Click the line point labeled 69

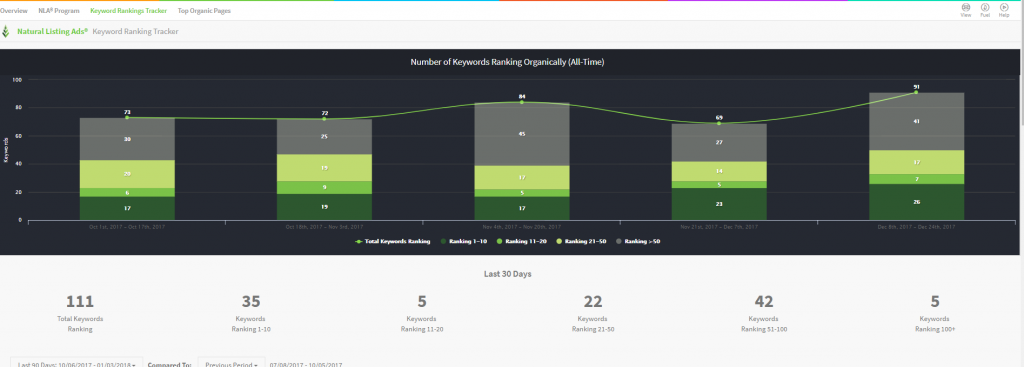point(719,123)
